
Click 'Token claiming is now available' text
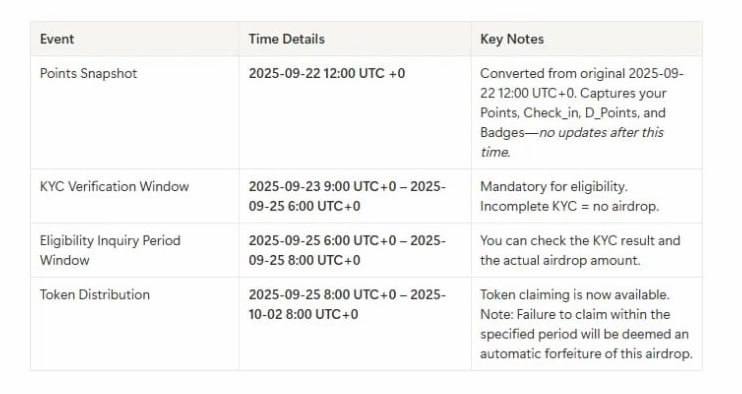click(x=574, y=295)
